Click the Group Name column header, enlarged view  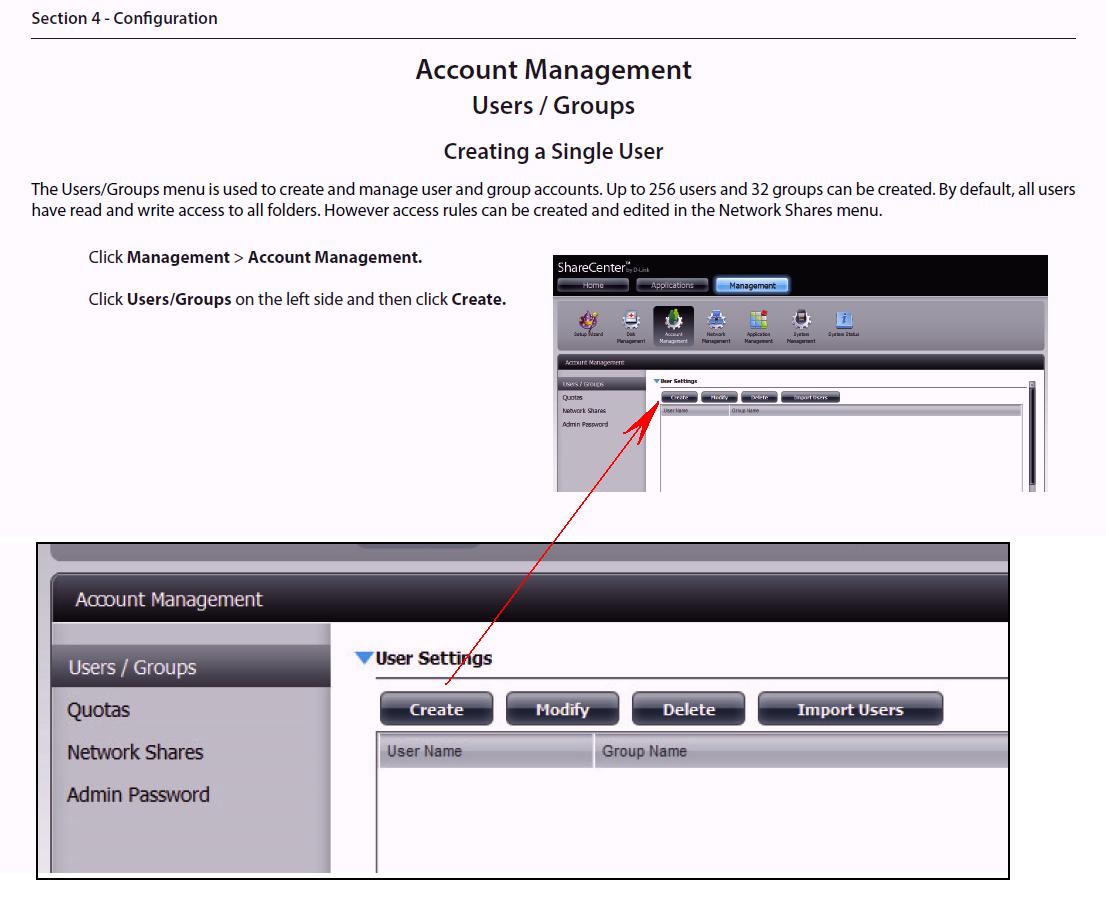coord(802,751)
